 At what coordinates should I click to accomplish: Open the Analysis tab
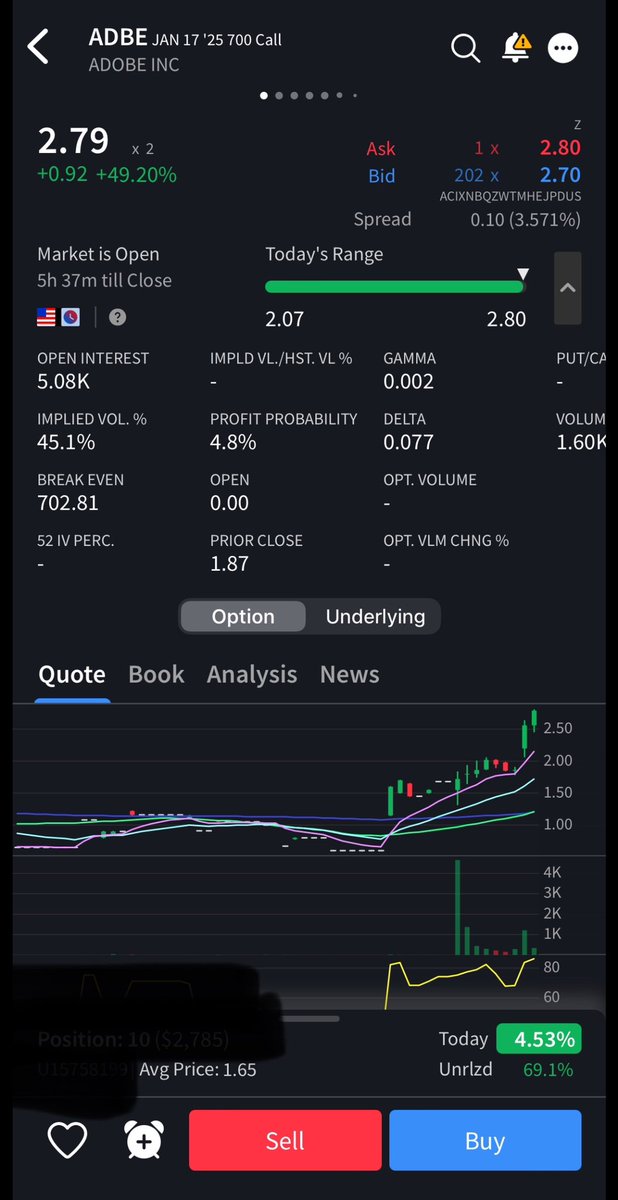pos(252,674)
